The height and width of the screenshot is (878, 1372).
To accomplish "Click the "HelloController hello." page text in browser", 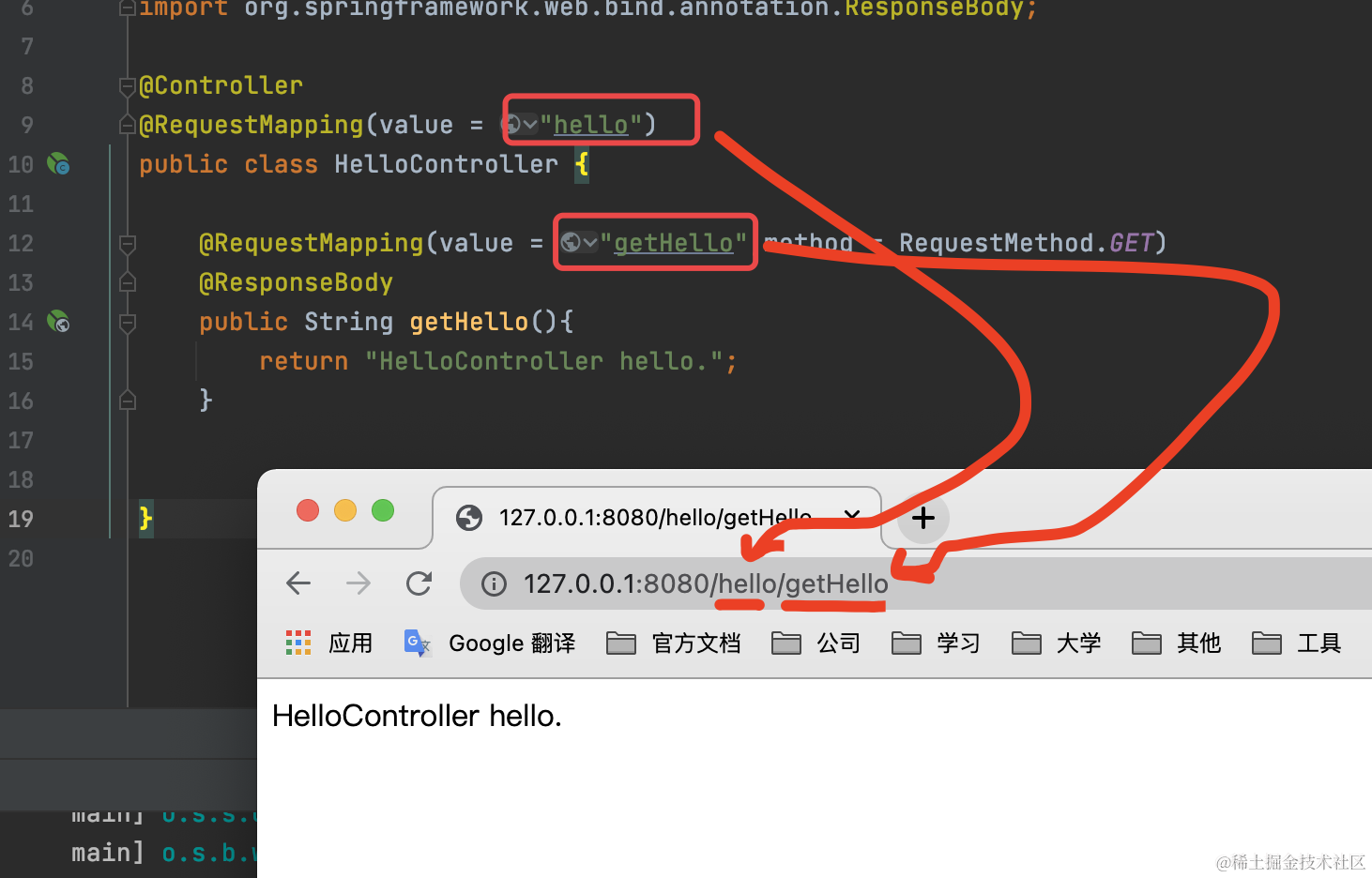I will click(x=417, y=716).
